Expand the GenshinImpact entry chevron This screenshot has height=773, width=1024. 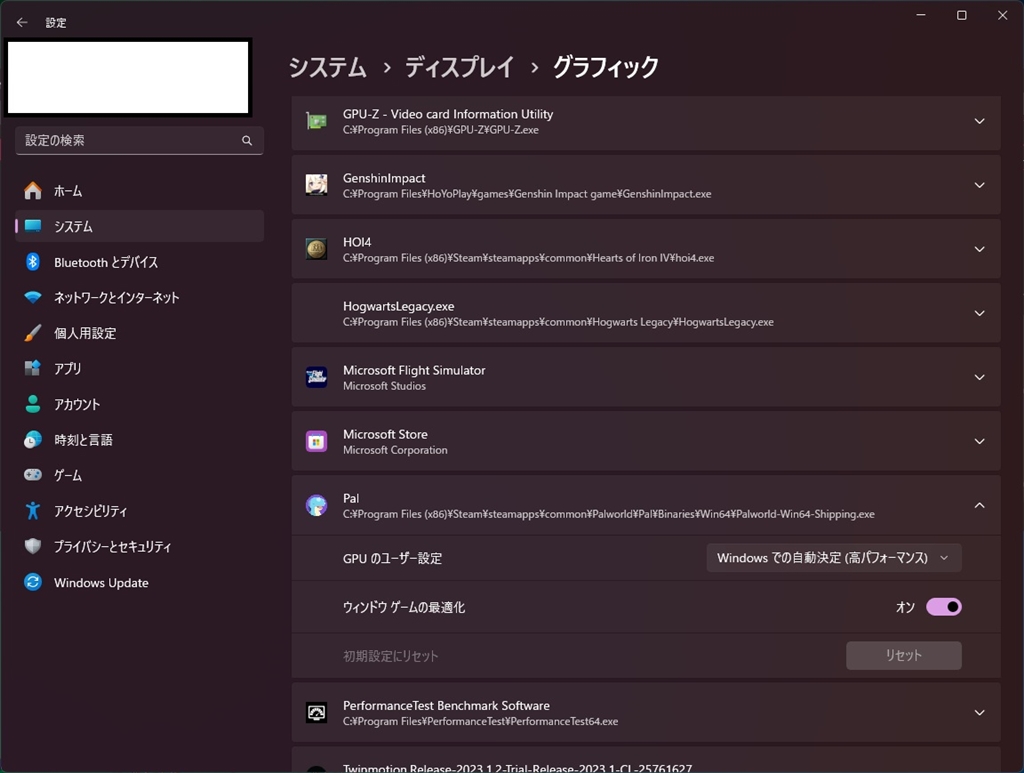980,185
